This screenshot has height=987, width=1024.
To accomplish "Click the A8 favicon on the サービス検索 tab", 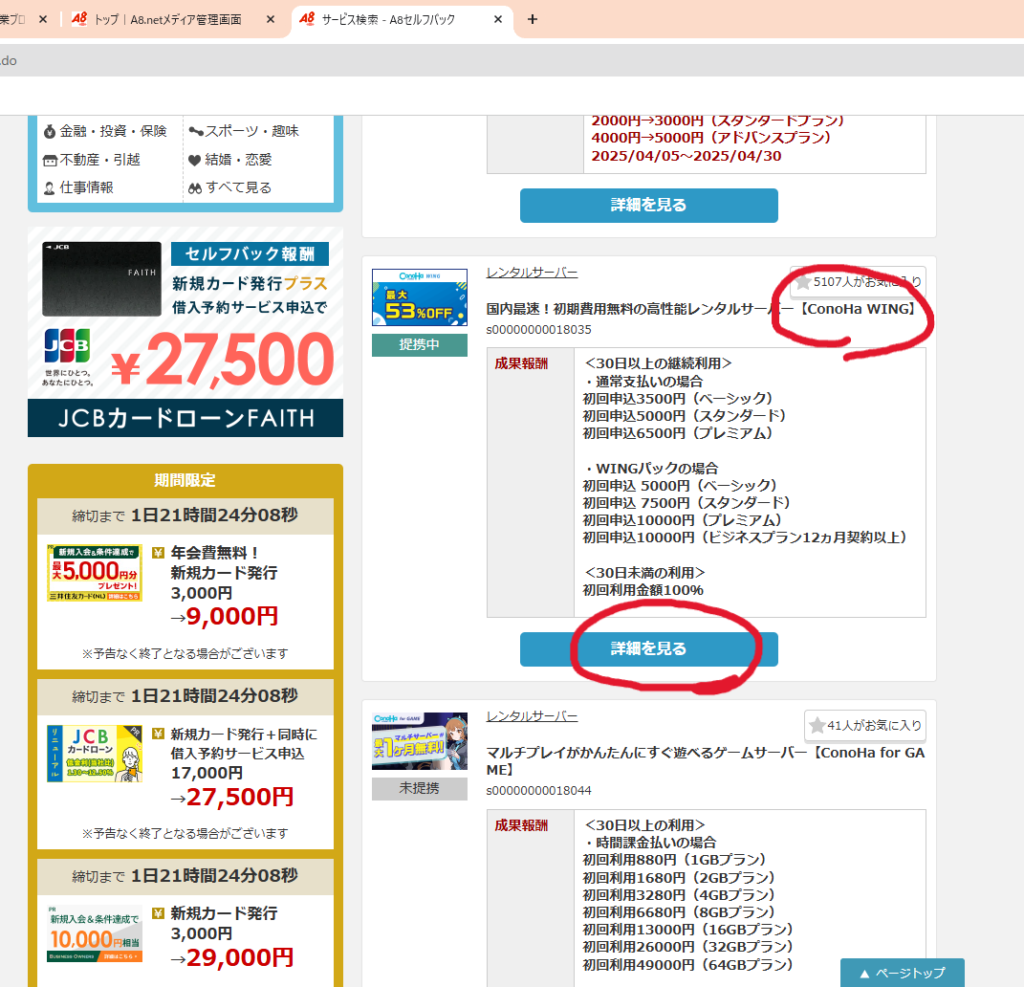I will coord(307,19).
